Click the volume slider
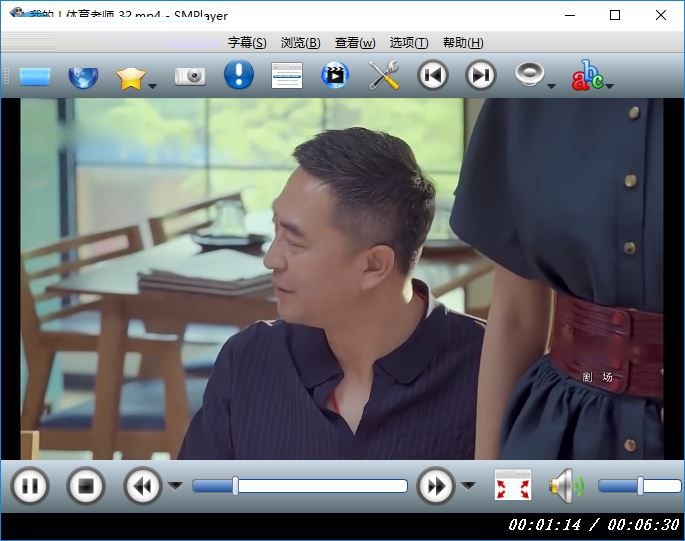The width and height of the screenshot is (685, 541). pyautogui.click(x=638, y=487)
